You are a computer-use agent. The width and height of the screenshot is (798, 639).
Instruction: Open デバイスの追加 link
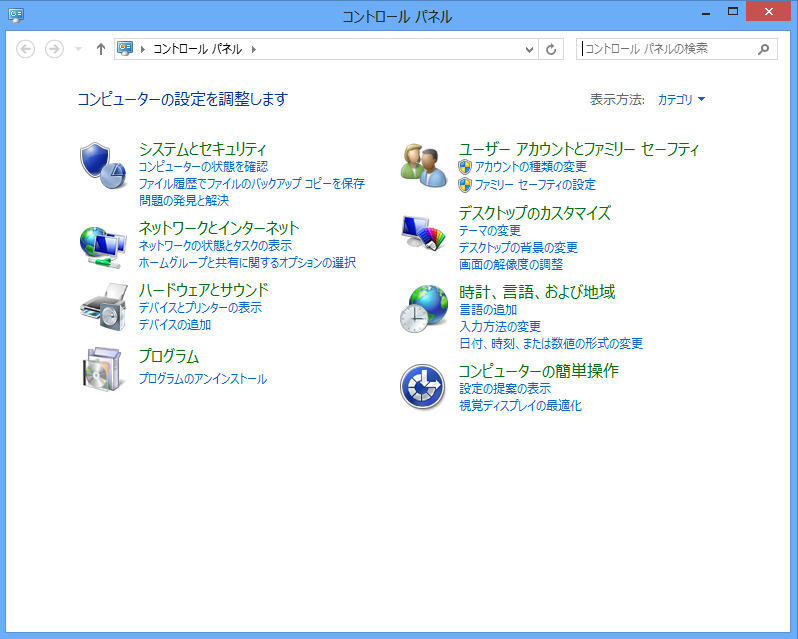(x=175, y=325)
